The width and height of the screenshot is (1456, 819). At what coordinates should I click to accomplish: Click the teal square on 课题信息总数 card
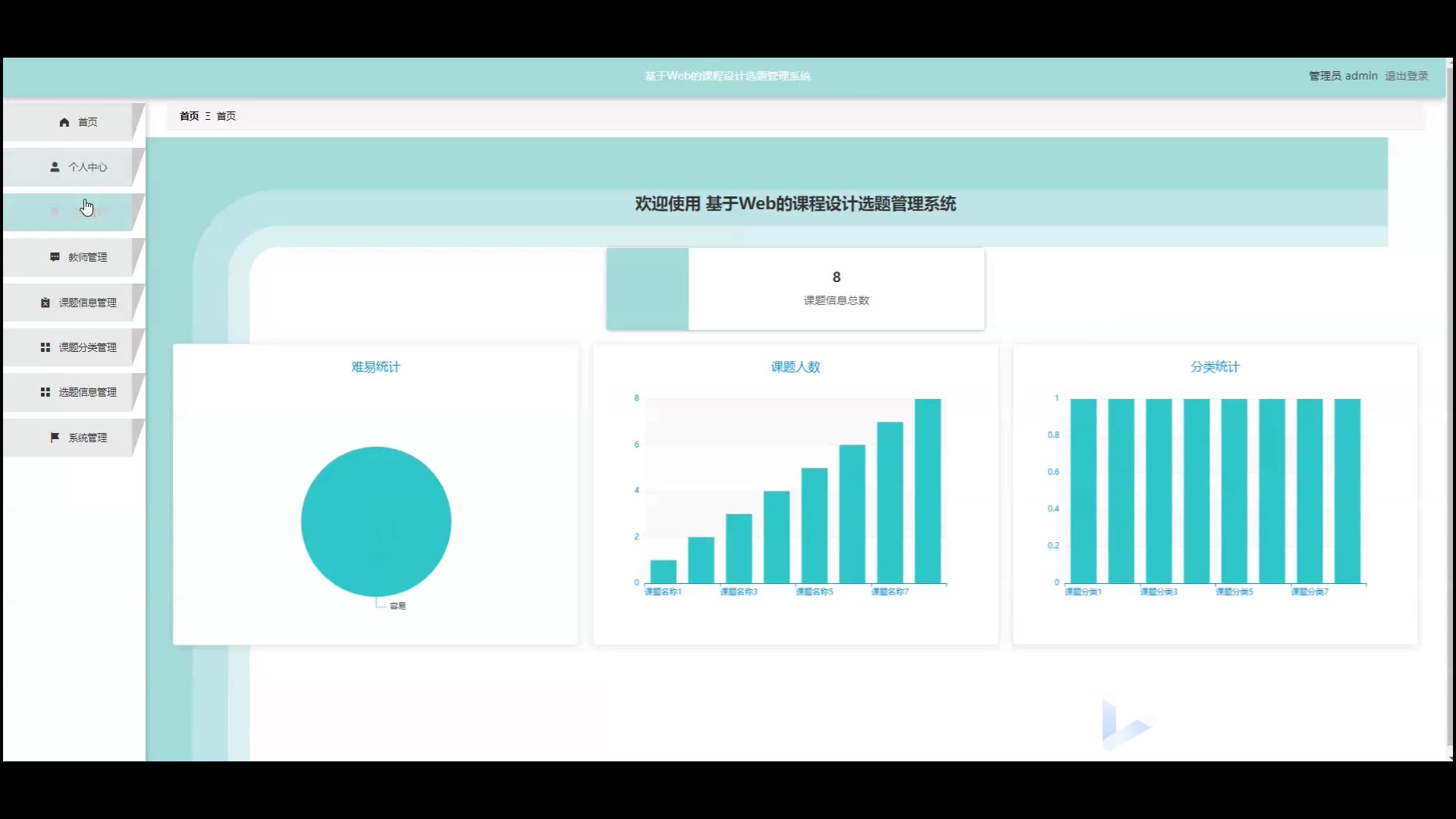coord(647,289)
